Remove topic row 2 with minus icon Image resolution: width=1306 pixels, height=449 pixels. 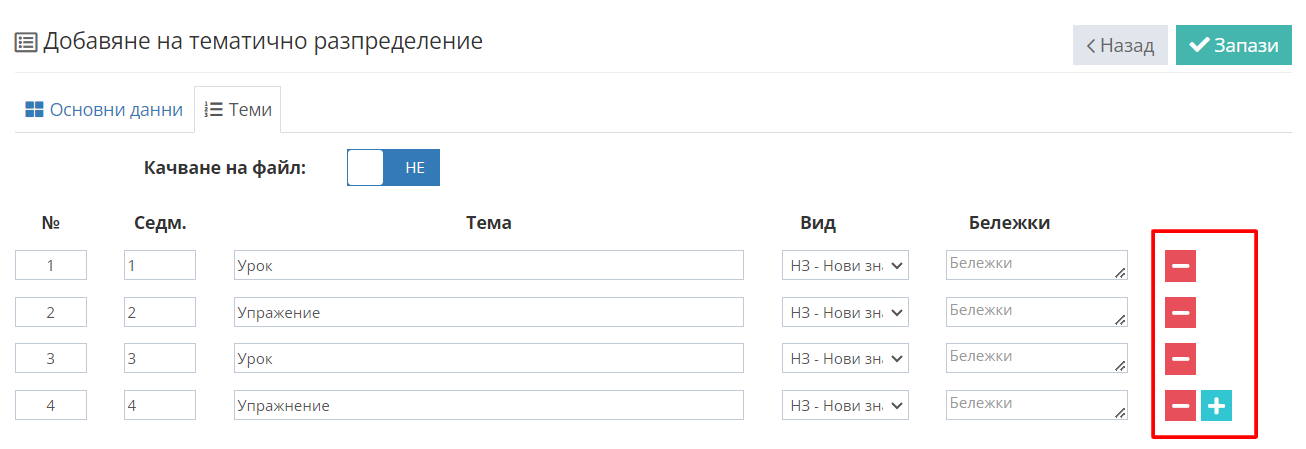click(1180, 312)
